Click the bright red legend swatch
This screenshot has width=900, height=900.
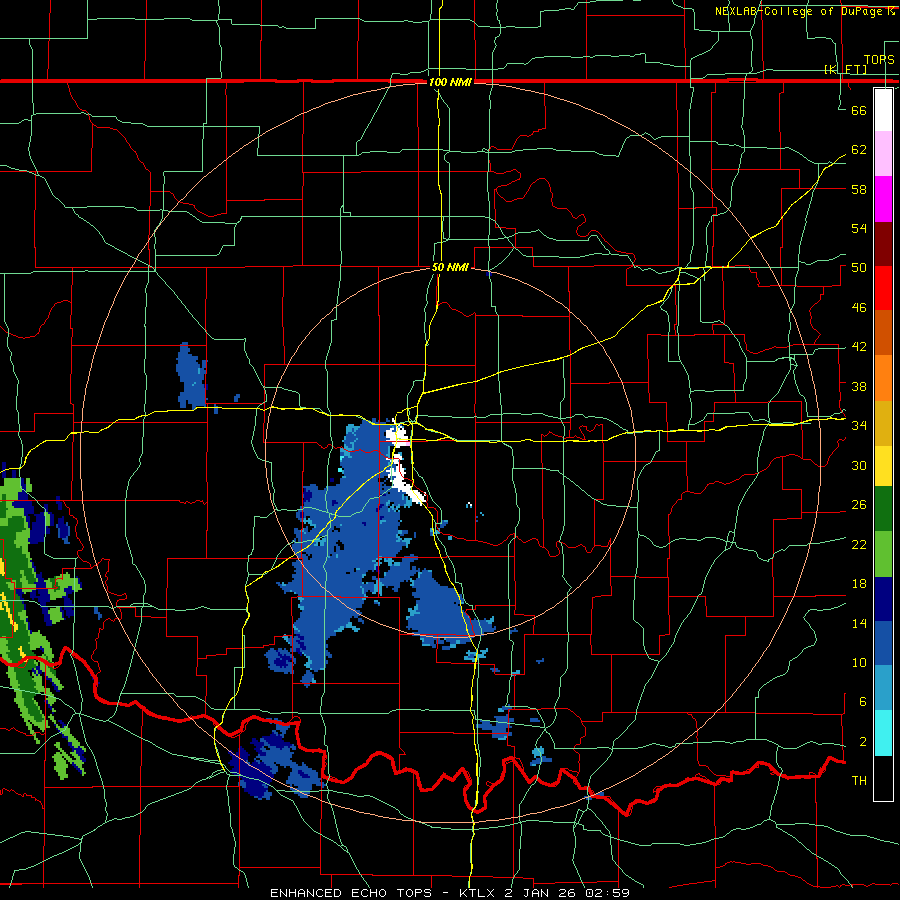point(883,288)
